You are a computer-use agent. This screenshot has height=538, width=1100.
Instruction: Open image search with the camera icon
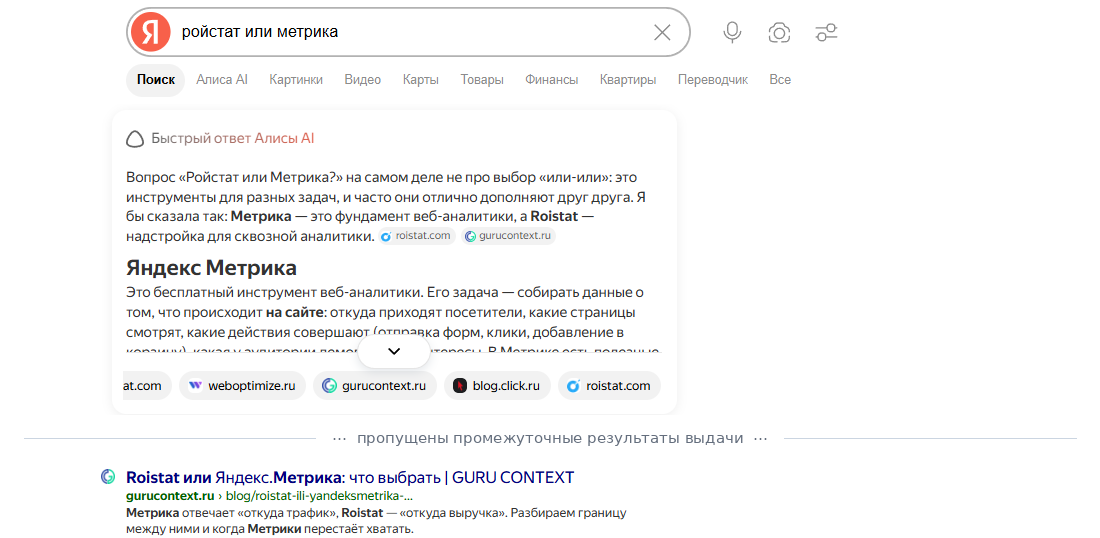point(779,32)
